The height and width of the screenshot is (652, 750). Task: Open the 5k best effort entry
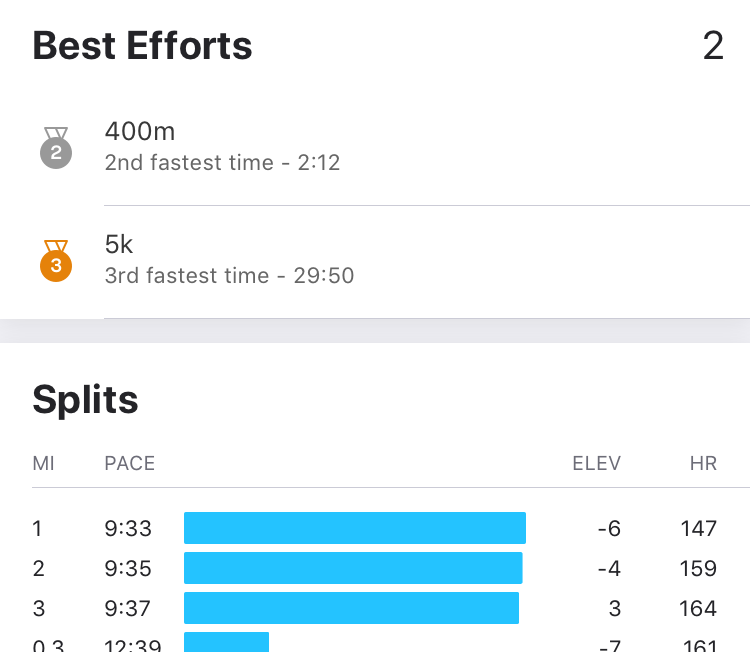375,262
